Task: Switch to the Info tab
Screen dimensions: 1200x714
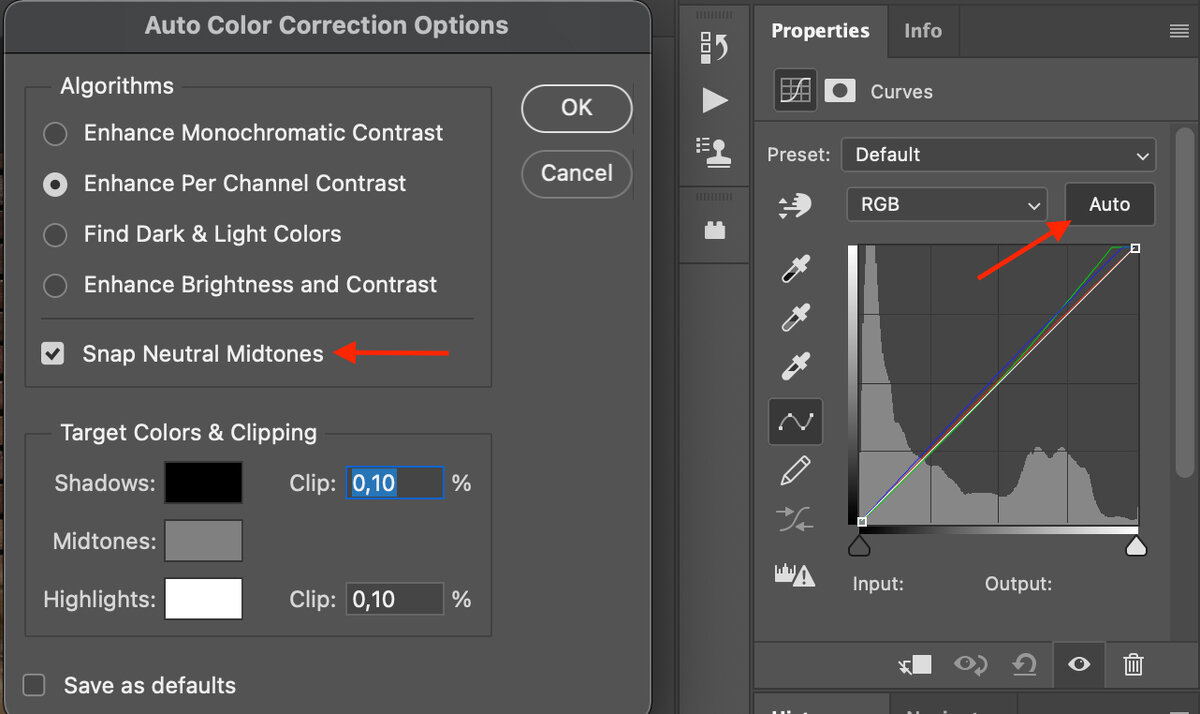Action: pyautogui.click(x=922, y=30)
